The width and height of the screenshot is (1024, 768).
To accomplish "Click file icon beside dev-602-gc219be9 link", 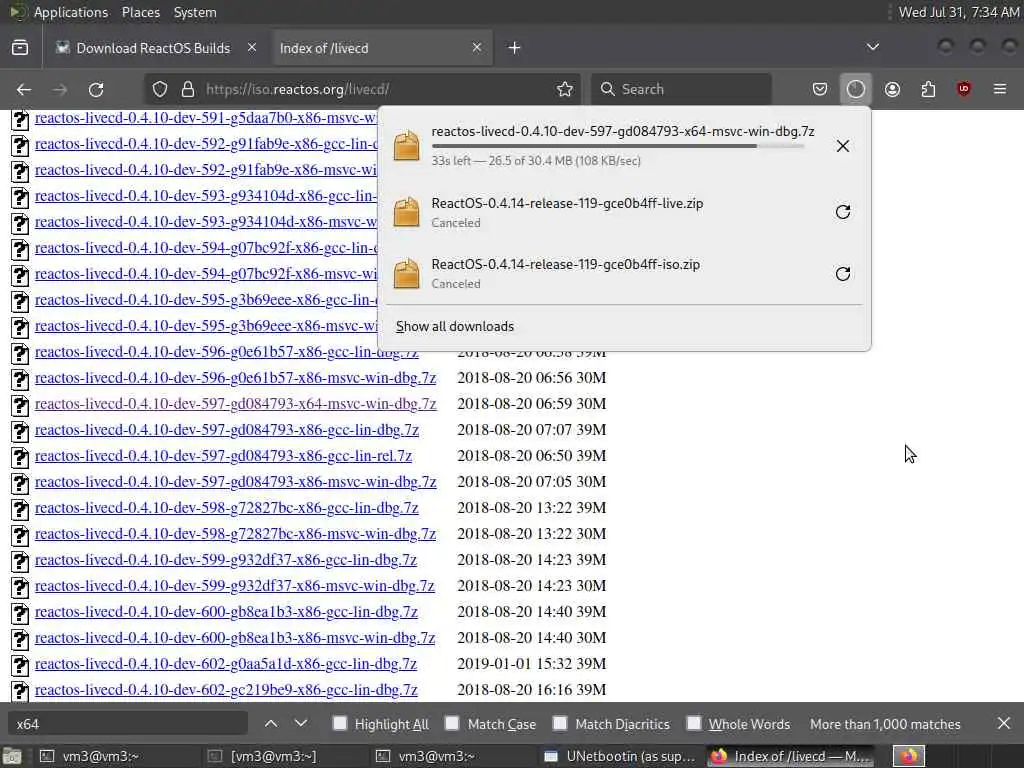I will click(20, 691).
